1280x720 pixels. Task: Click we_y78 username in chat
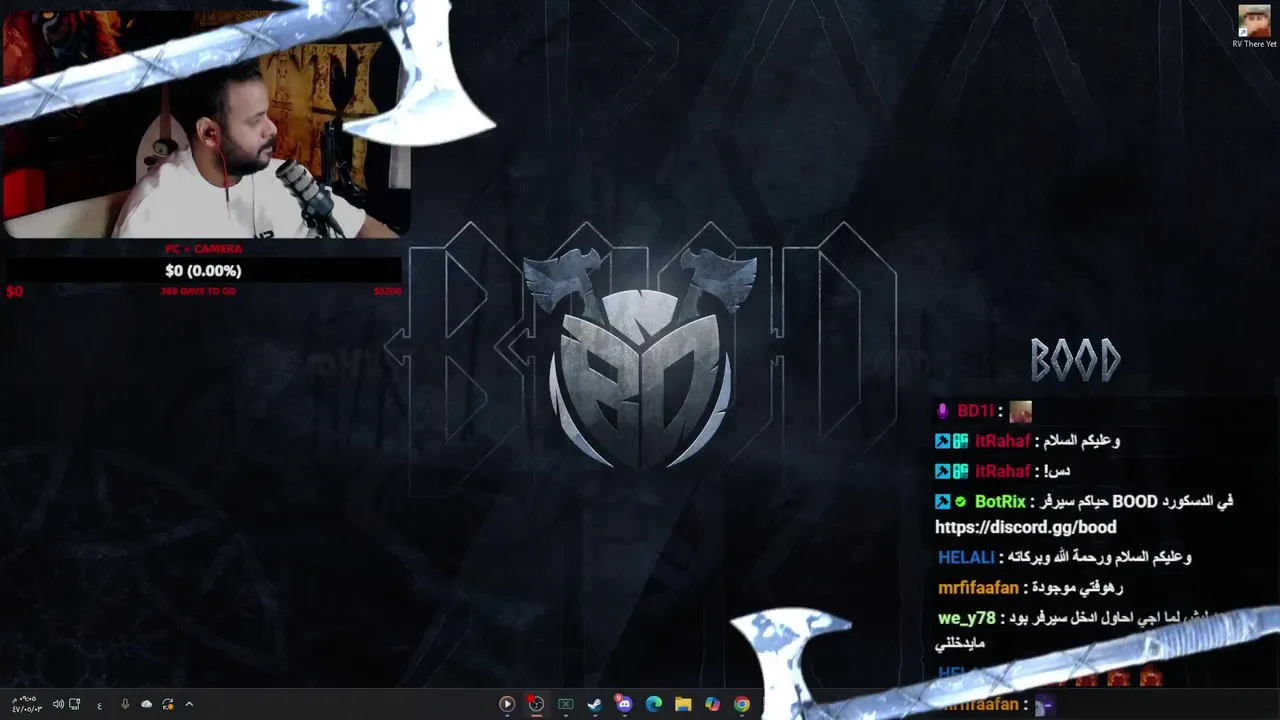[966, 619]
